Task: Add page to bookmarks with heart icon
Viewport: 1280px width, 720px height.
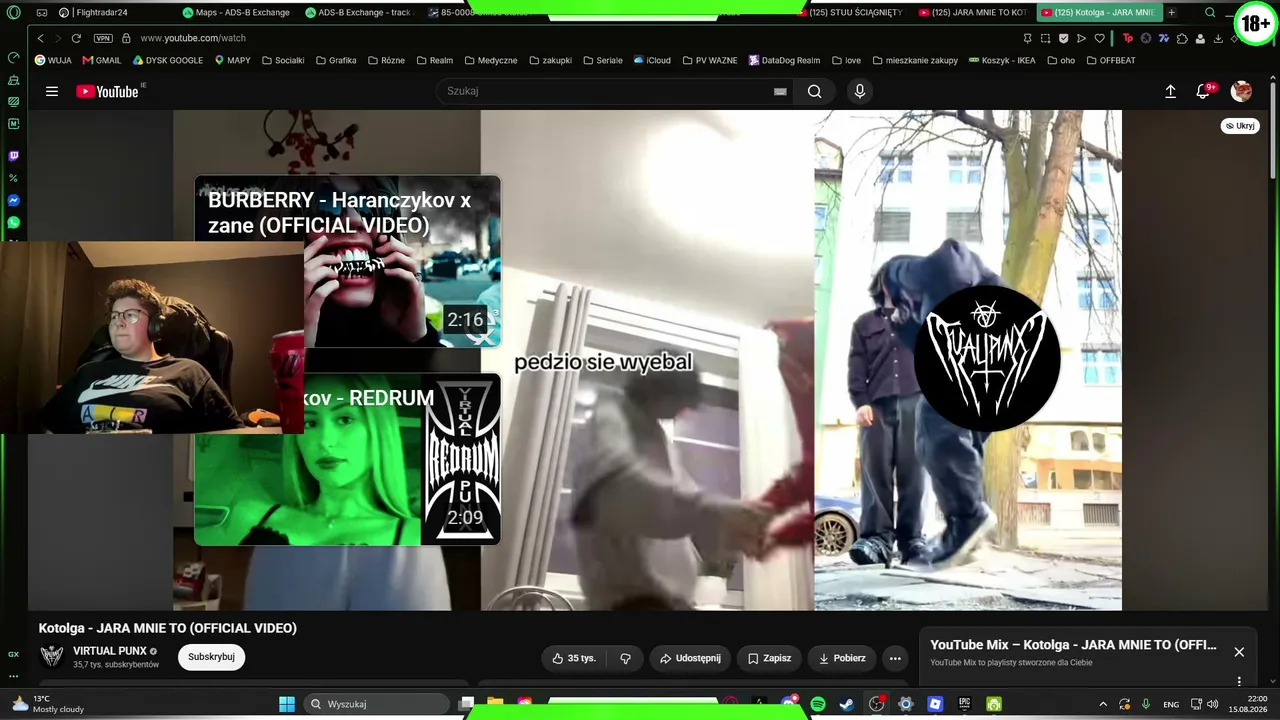Action: 1099,38
